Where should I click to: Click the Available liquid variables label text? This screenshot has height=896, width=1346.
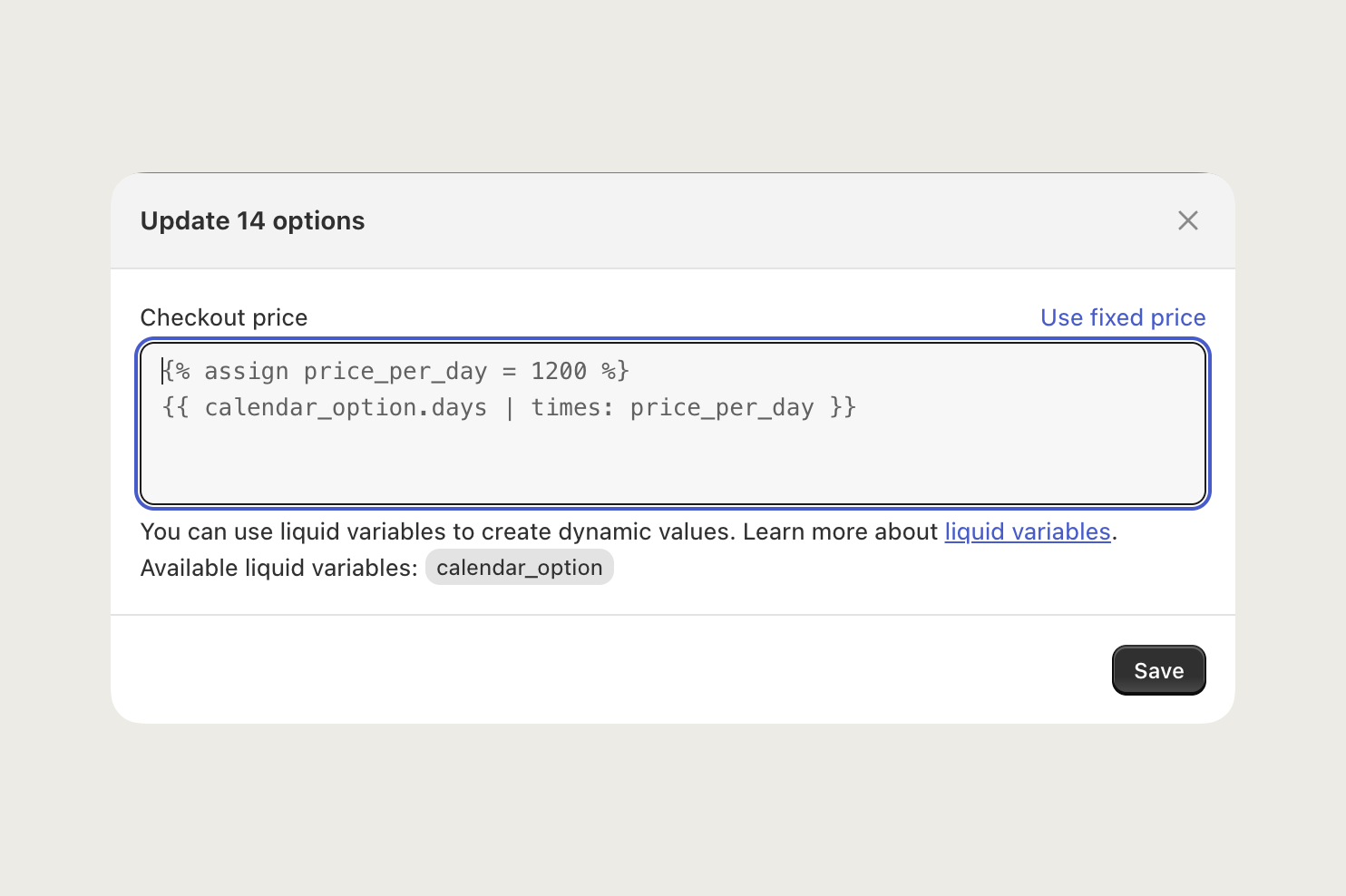pos(278,568)
